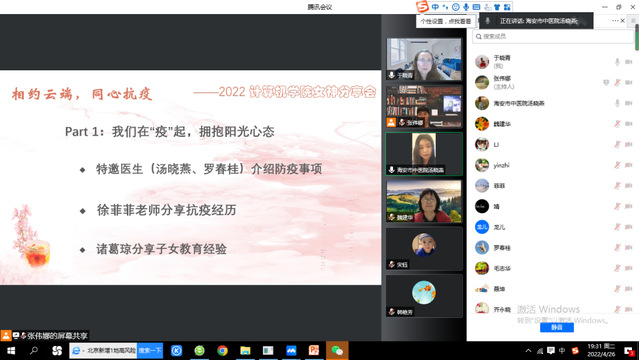Open Tencent Meeting icon in taskbar
The height and width of the screenshot is (360, 639).
[291, 351]
